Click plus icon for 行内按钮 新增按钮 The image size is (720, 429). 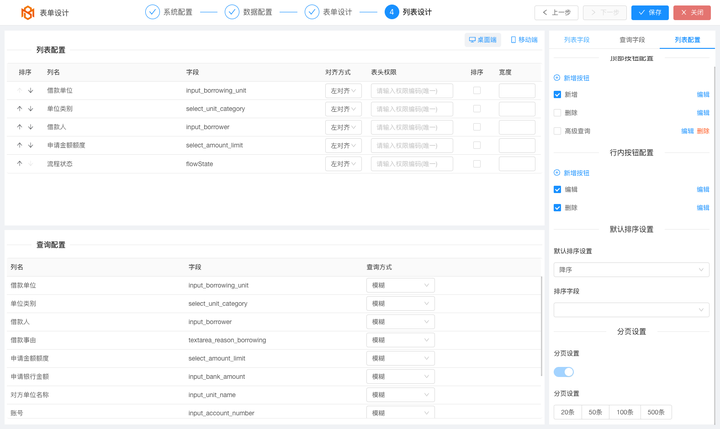(557, 173)
